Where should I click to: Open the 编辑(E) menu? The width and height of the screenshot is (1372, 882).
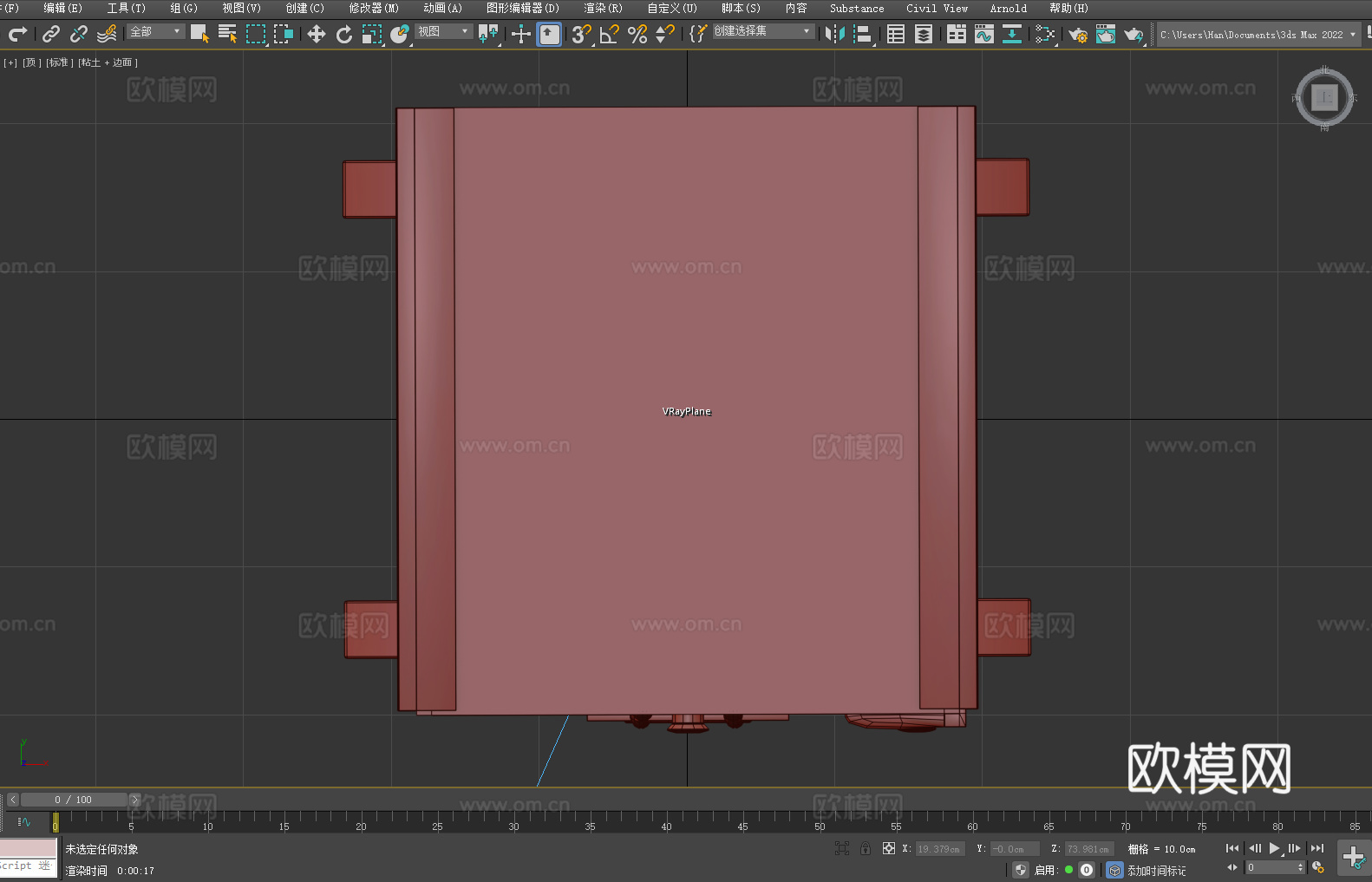(62, 8)
